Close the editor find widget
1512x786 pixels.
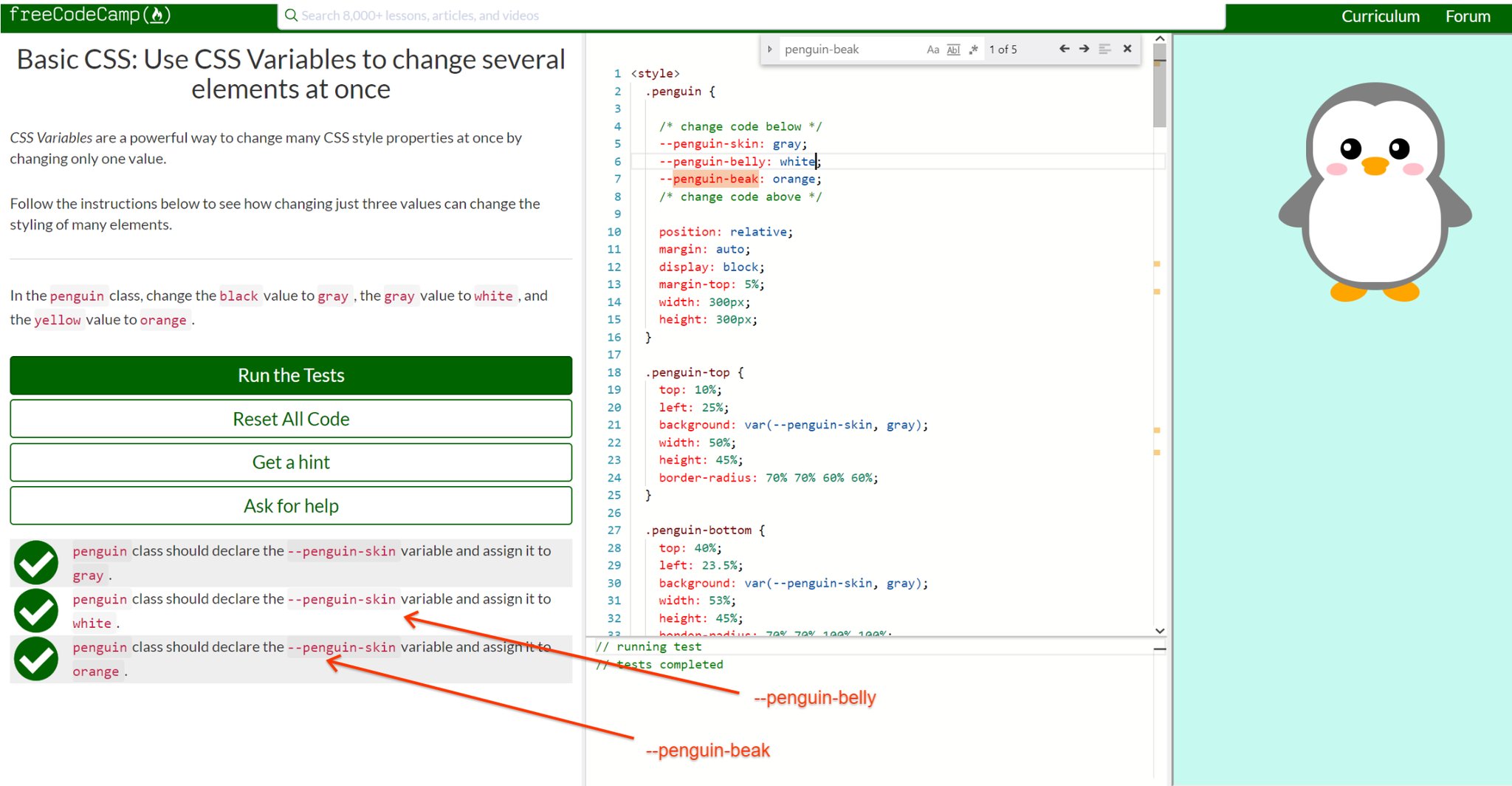click(x=1127, y=49)
